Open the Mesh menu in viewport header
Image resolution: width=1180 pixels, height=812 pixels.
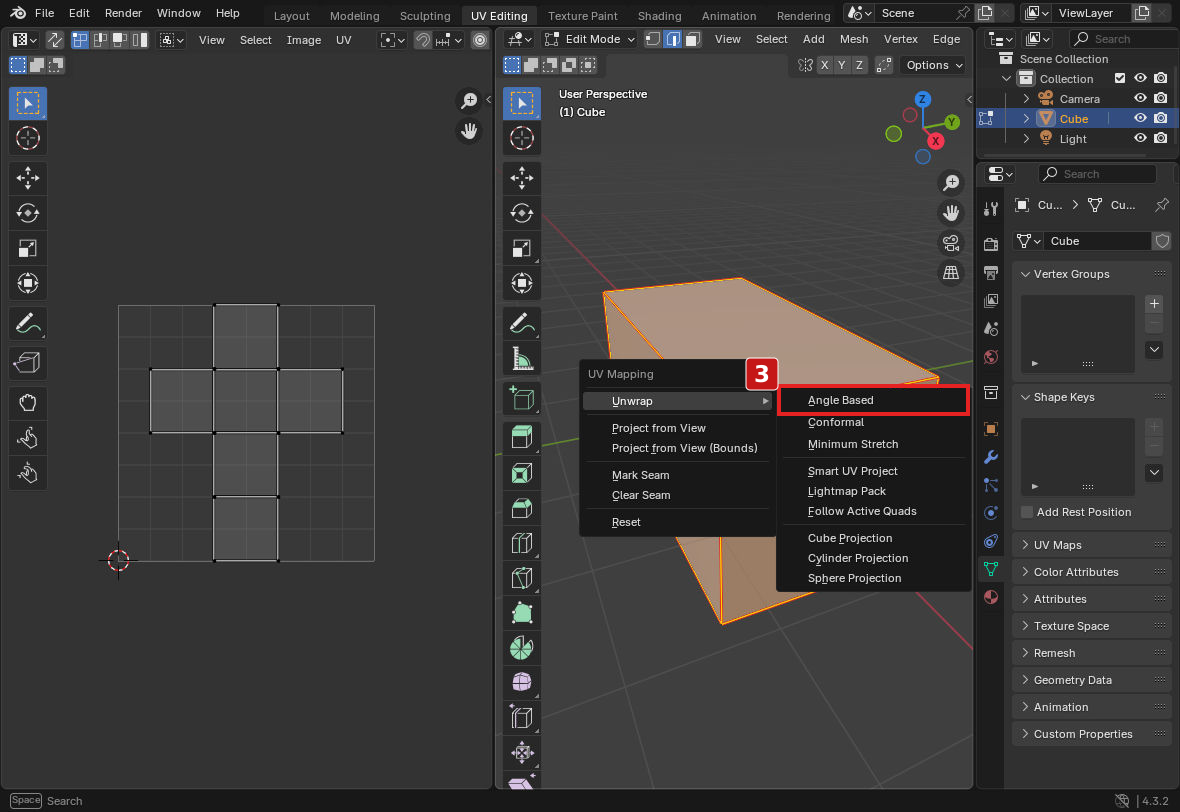[853, 39]
